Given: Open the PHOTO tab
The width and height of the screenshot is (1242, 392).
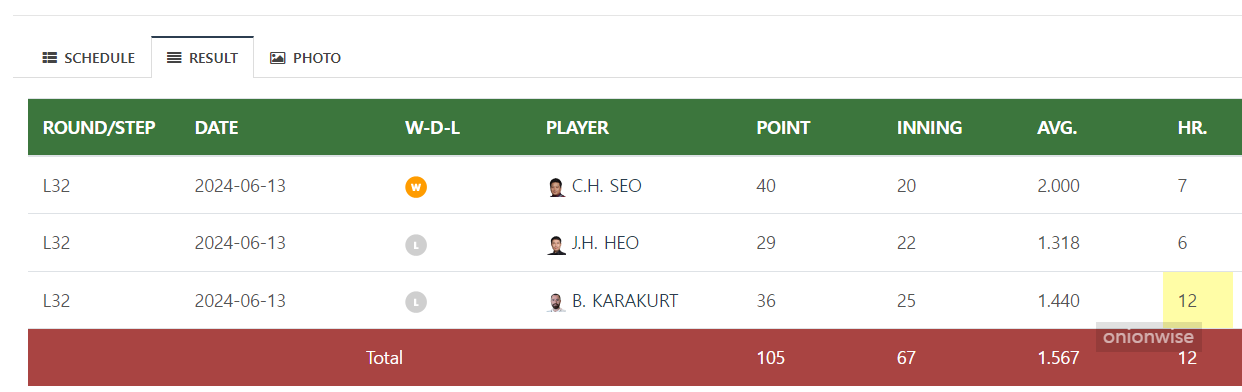Looking at the screenshot, I should pyautogui.click(x=305, y=58).
